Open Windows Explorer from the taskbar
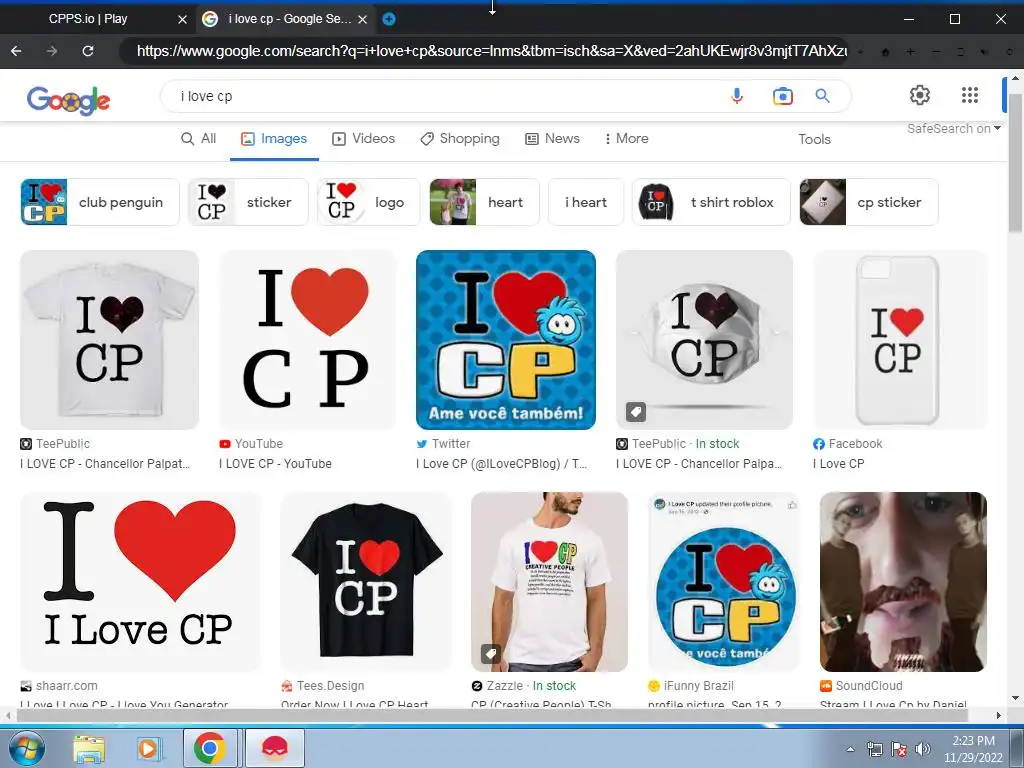The height and width of the screenshot is (768, 1024). pyautogui.click(x=89, y=749)
